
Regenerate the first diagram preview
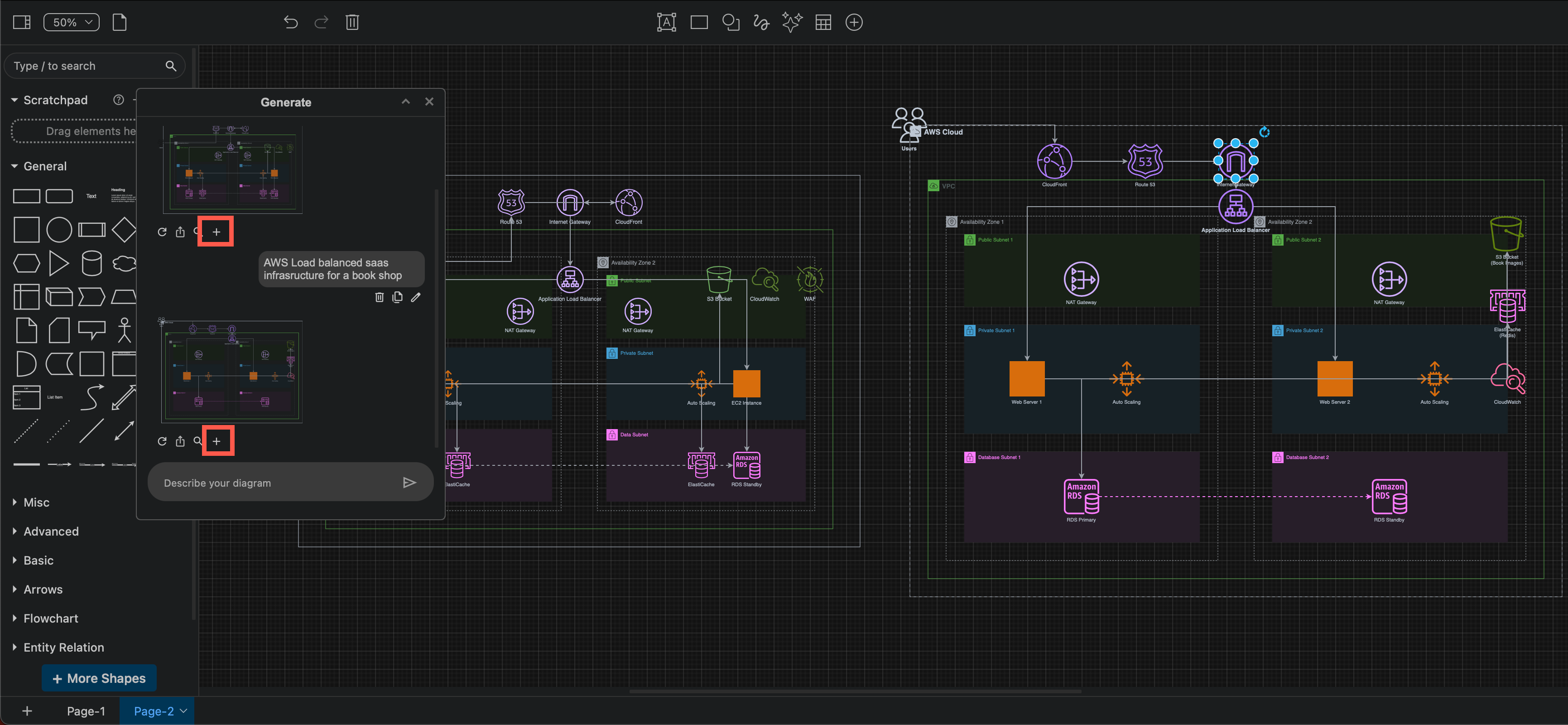[x=162, y=231]
